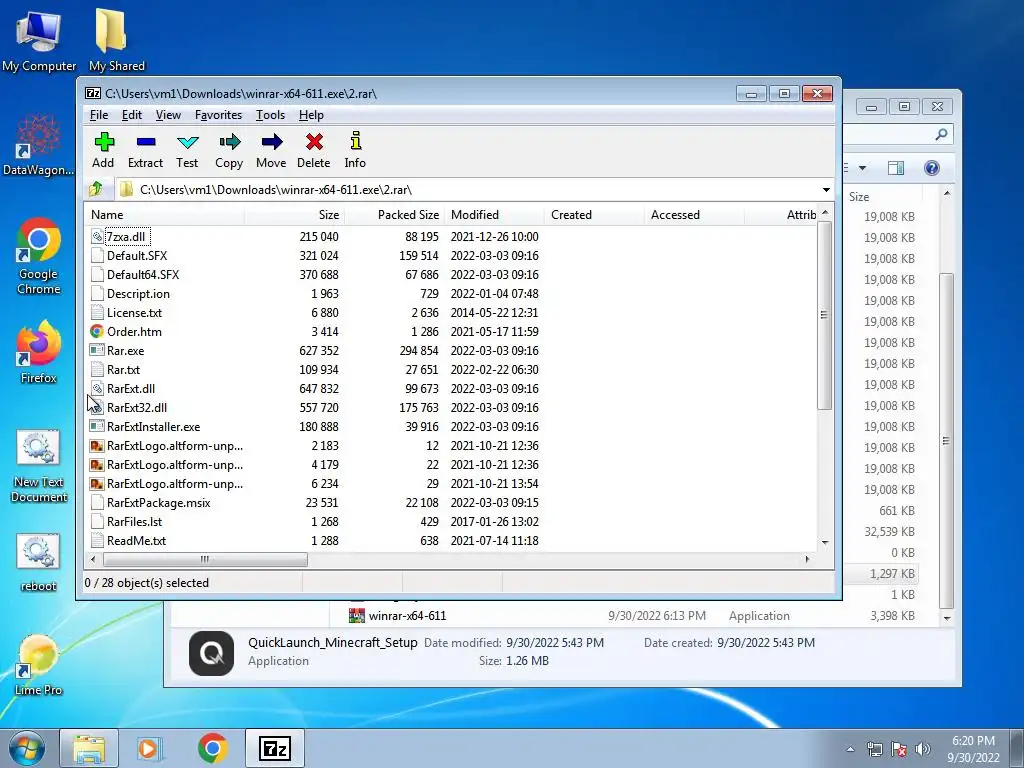Open the File menu
The image size is (1024, 768).
point(99,115)
